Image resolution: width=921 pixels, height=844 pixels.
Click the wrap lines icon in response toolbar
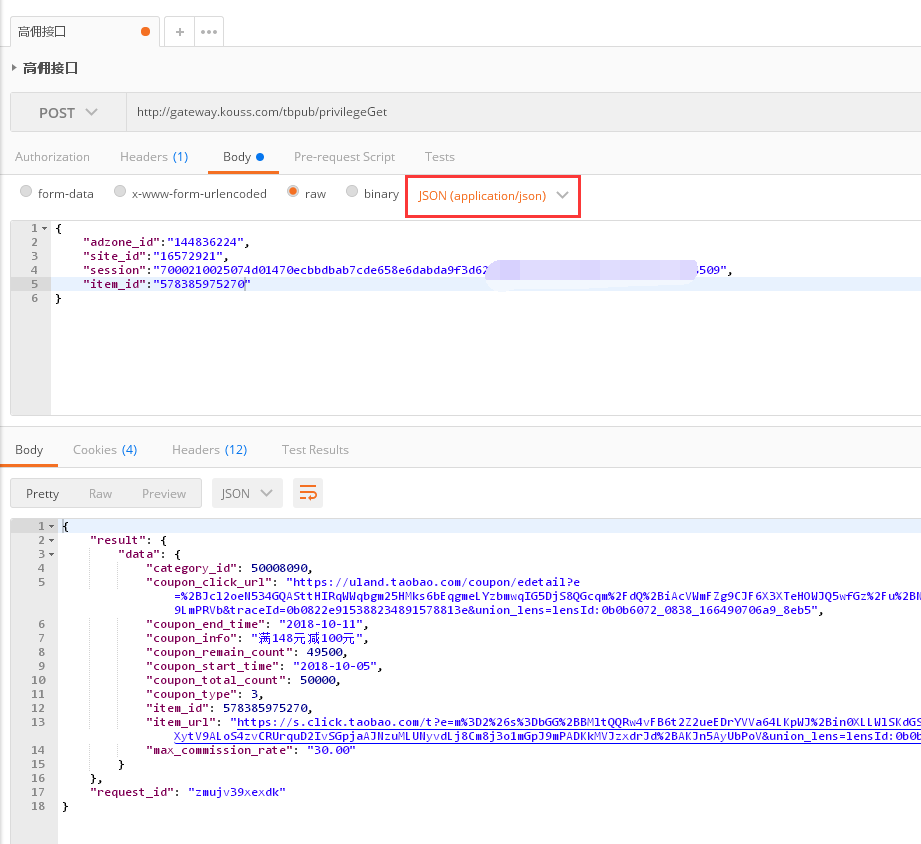pos(308,493)
